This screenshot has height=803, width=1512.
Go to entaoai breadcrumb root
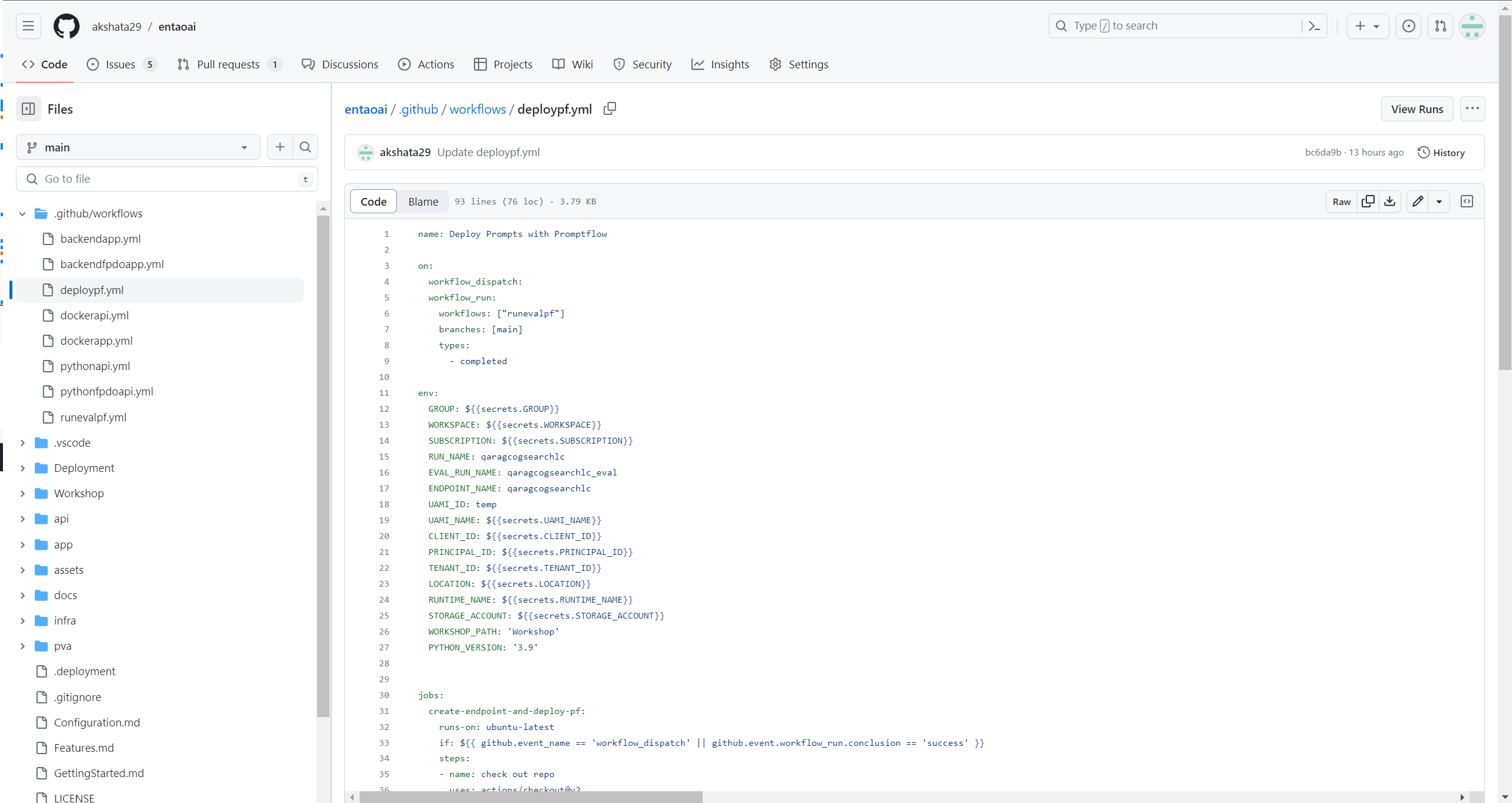(x=365, y=109)
